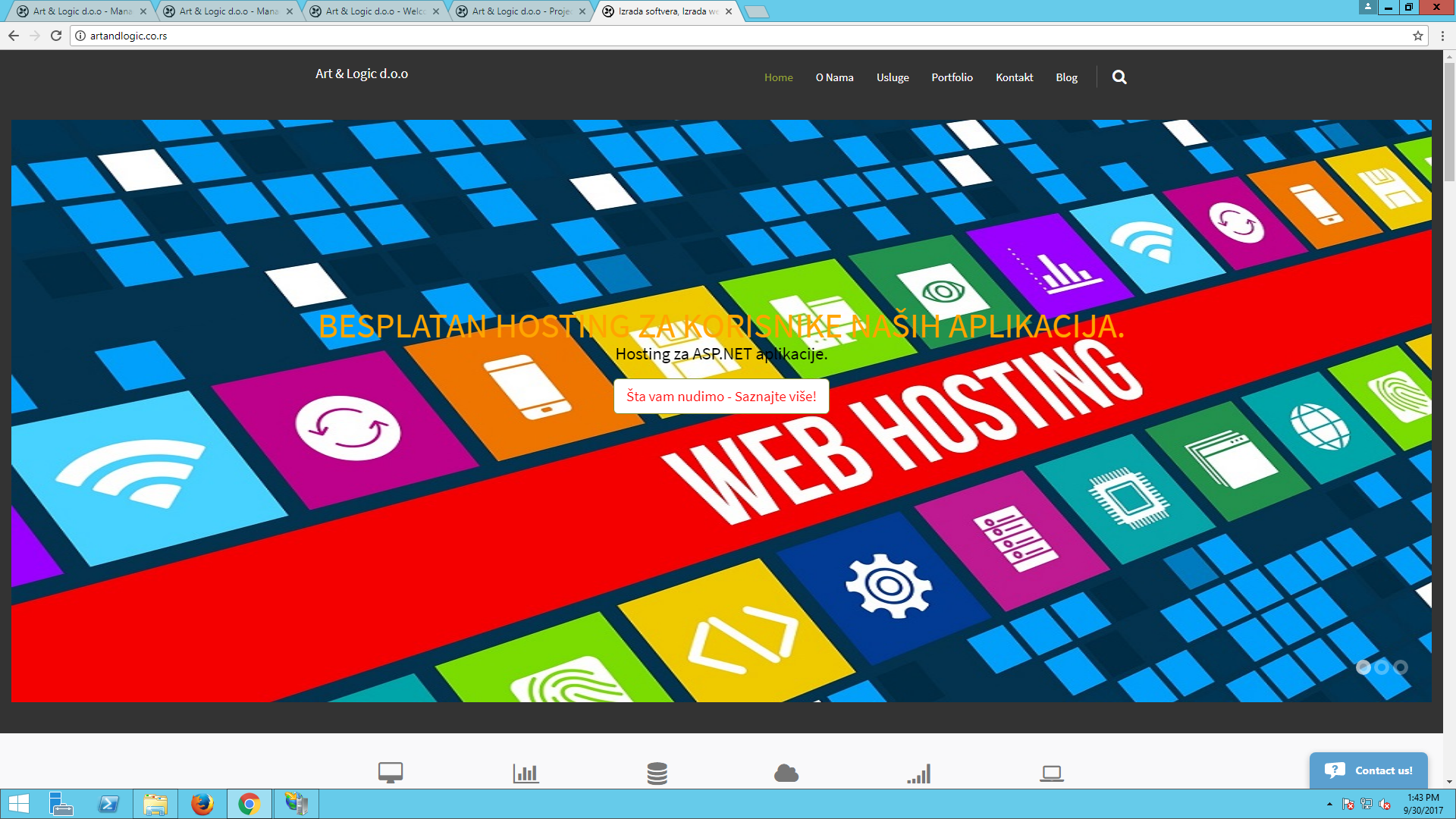Click the scrollbar down arrow

(x=1449, y=782)
